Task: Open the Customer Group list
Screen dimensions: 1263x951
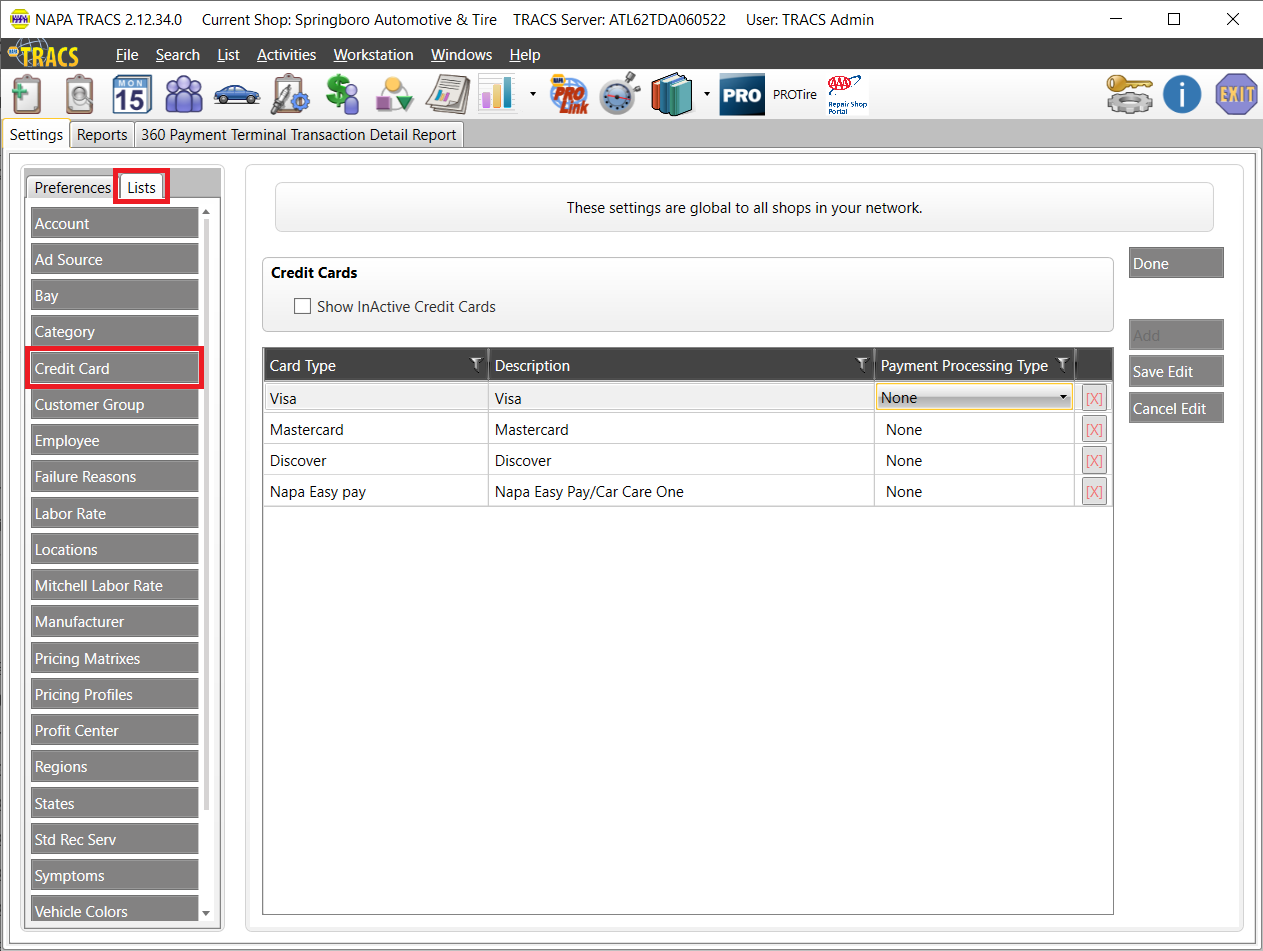Action: click(115, 404)
